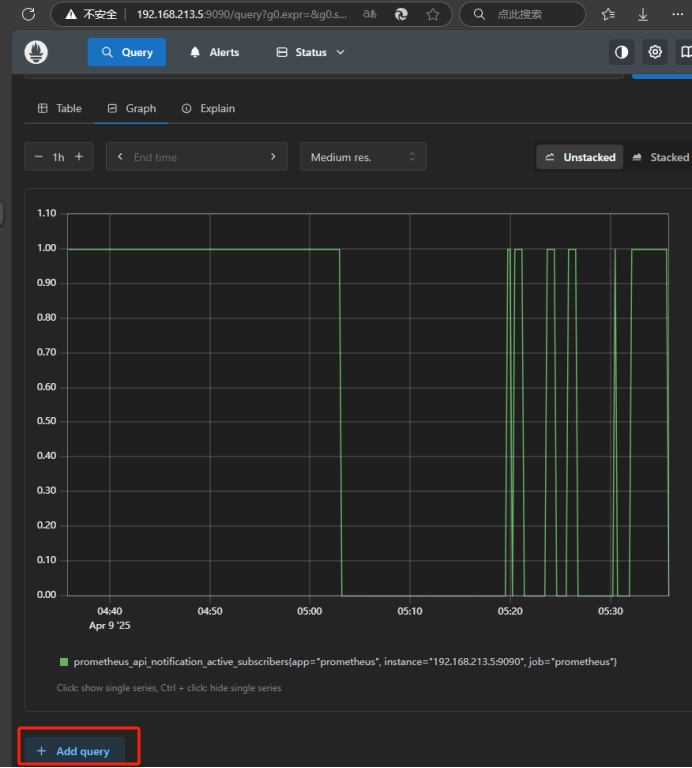692x768 pixels.
Task: Open the documentation book icon
Action: tap(686, 52)
